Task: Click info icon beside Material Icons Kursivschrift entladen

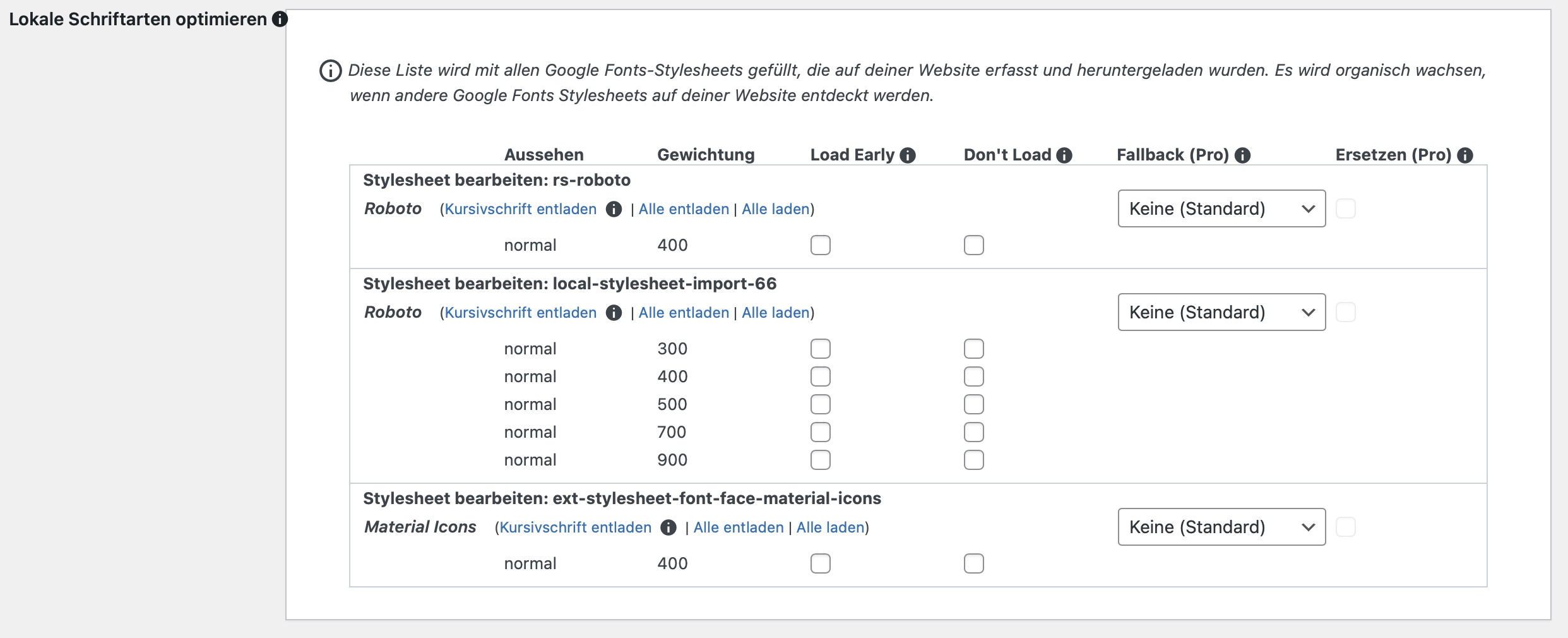Action: (x=668, y=527)
